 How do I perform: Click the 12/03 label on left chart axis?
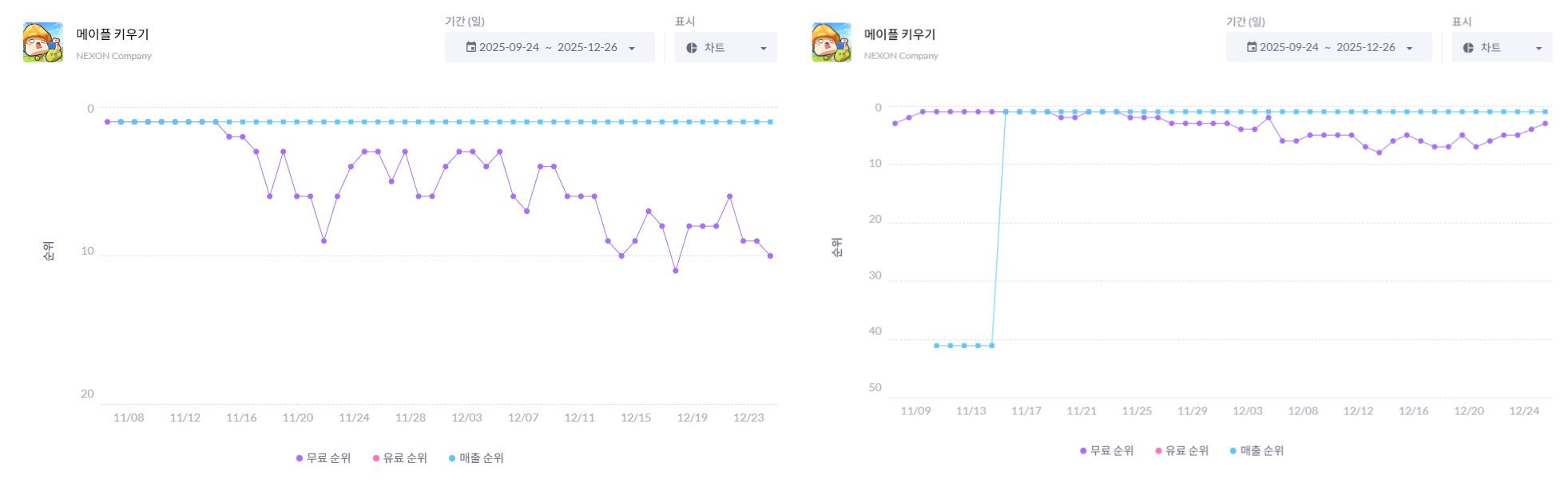coord(466,418)
